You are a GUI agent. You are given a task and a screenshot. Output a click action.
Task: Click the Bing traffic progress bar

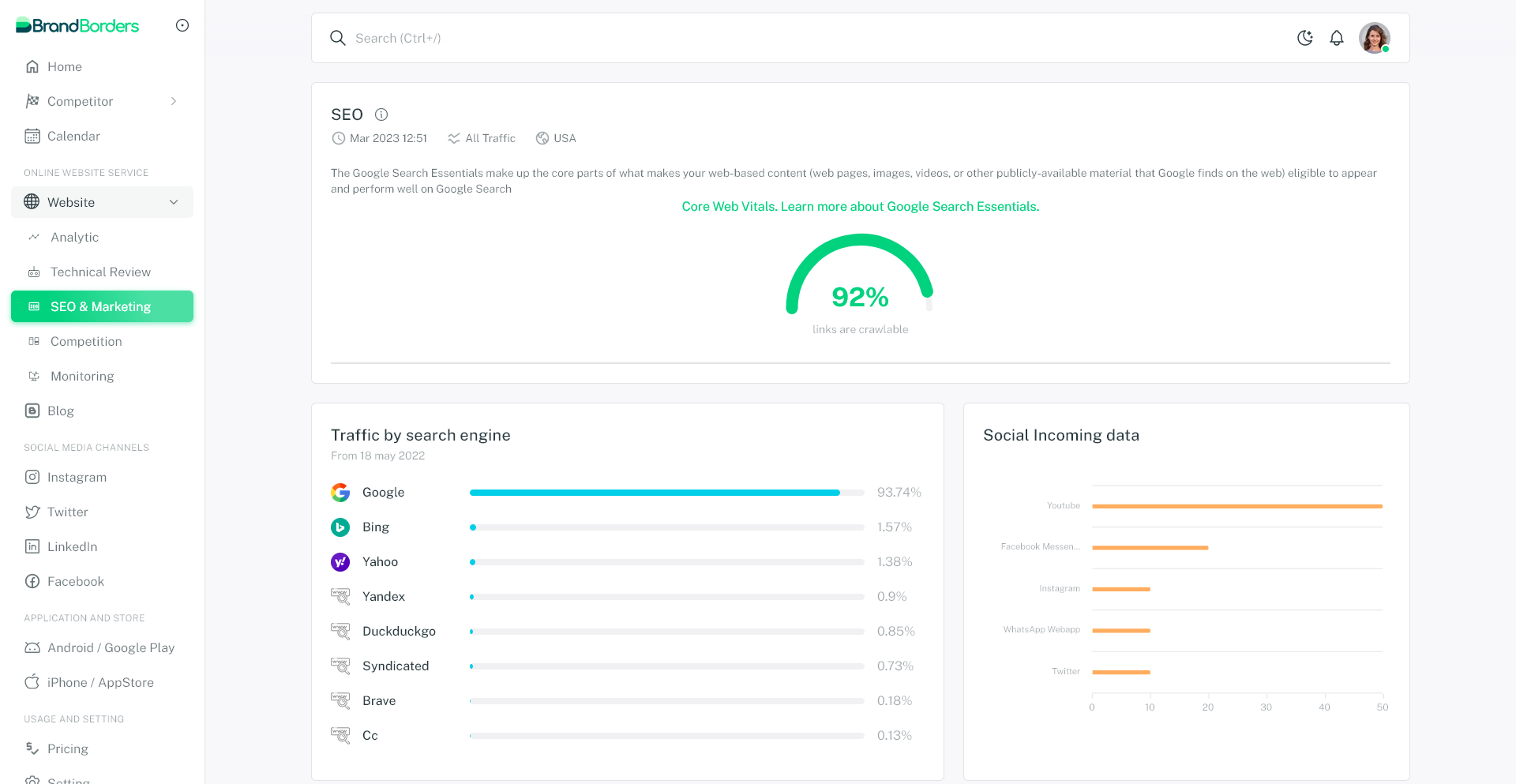coord(667,527)
